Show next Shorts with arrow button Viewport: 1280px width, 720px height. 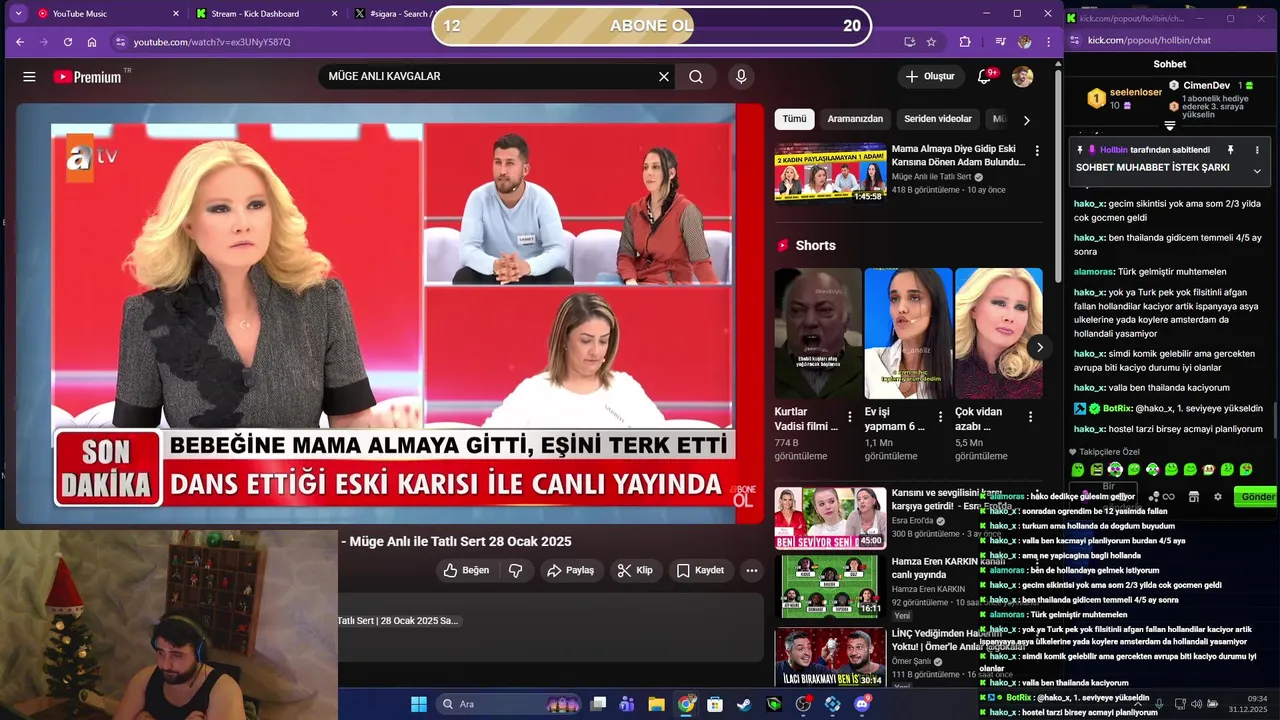click(1040, 347)
